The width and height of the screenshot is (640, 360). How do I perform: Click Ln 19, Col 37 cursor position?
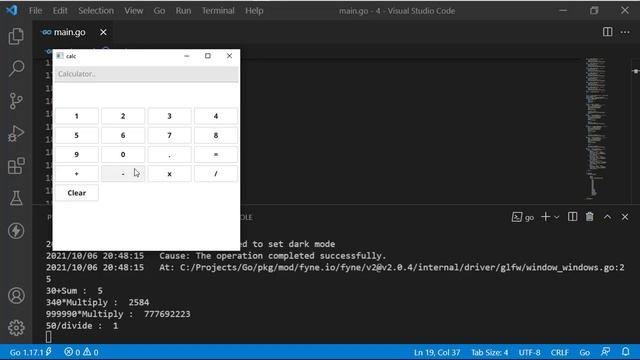pyautogui.click(x=437, y=352)
